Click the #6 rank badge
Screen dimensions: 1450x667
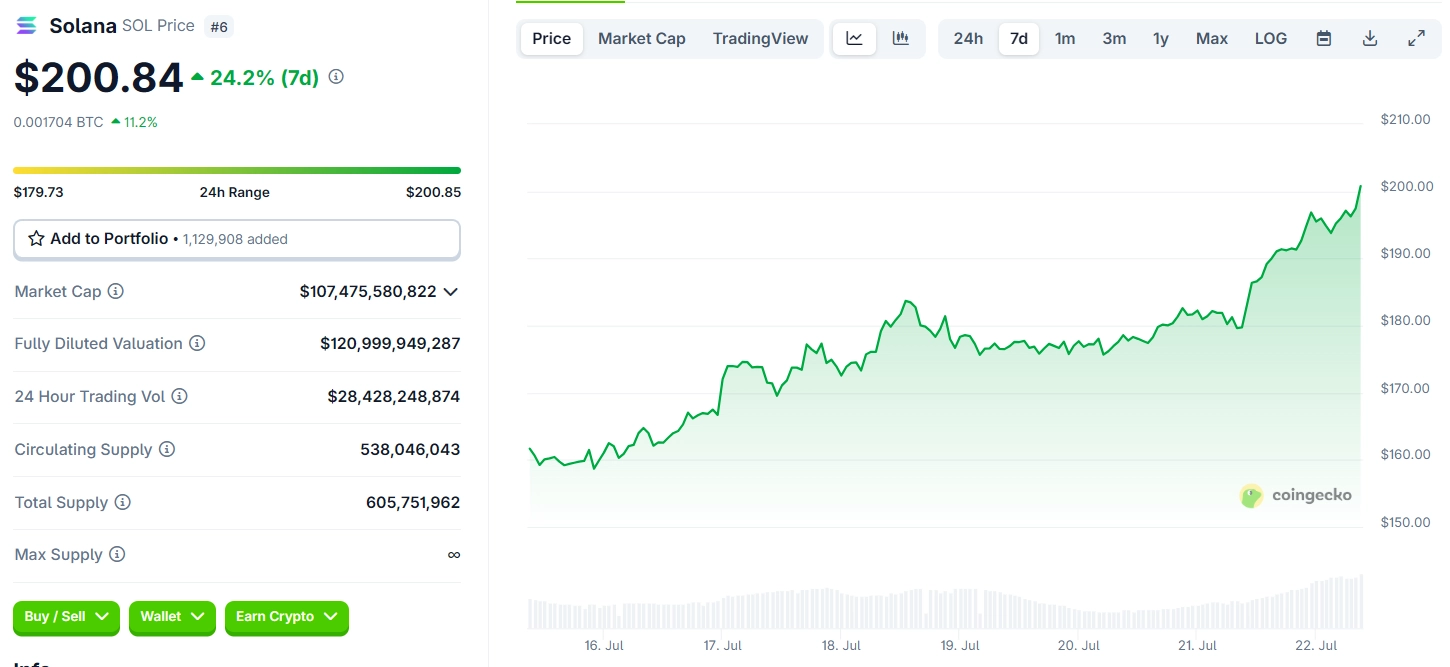tap(219, 27)
